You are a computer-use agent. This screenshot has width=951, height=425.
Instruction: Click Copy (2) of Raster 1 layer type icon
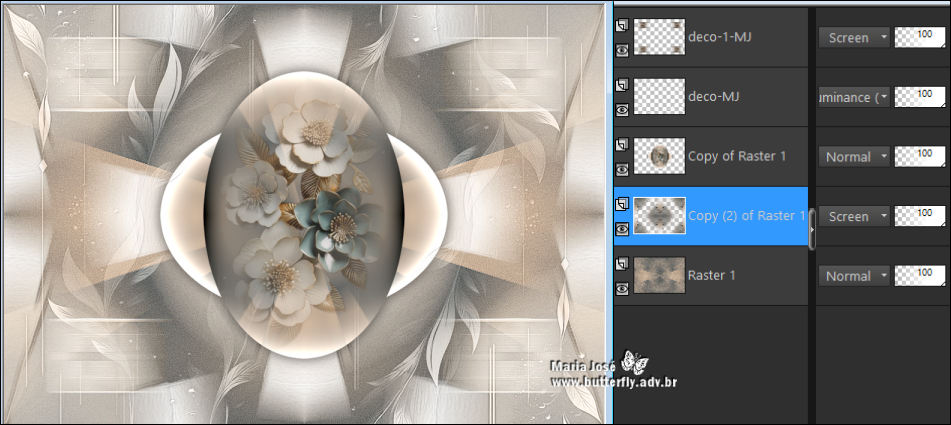[x=622, y=205]
